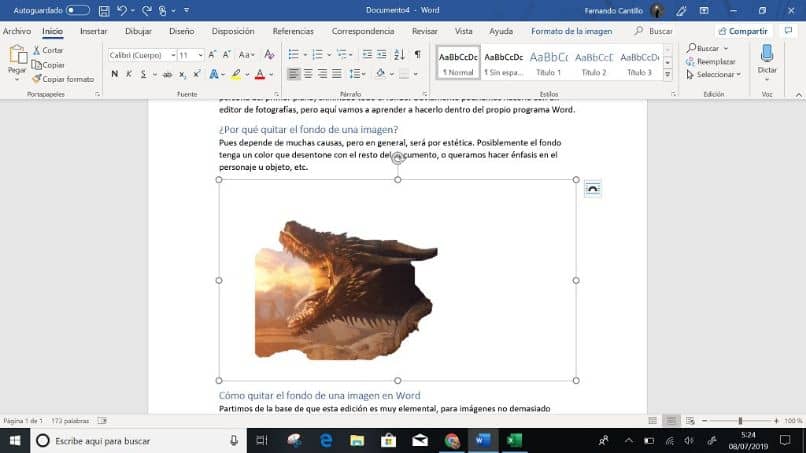Screen dimensions: 806x453
Task: Click the save icon in title bar
Action: (104, 10)
